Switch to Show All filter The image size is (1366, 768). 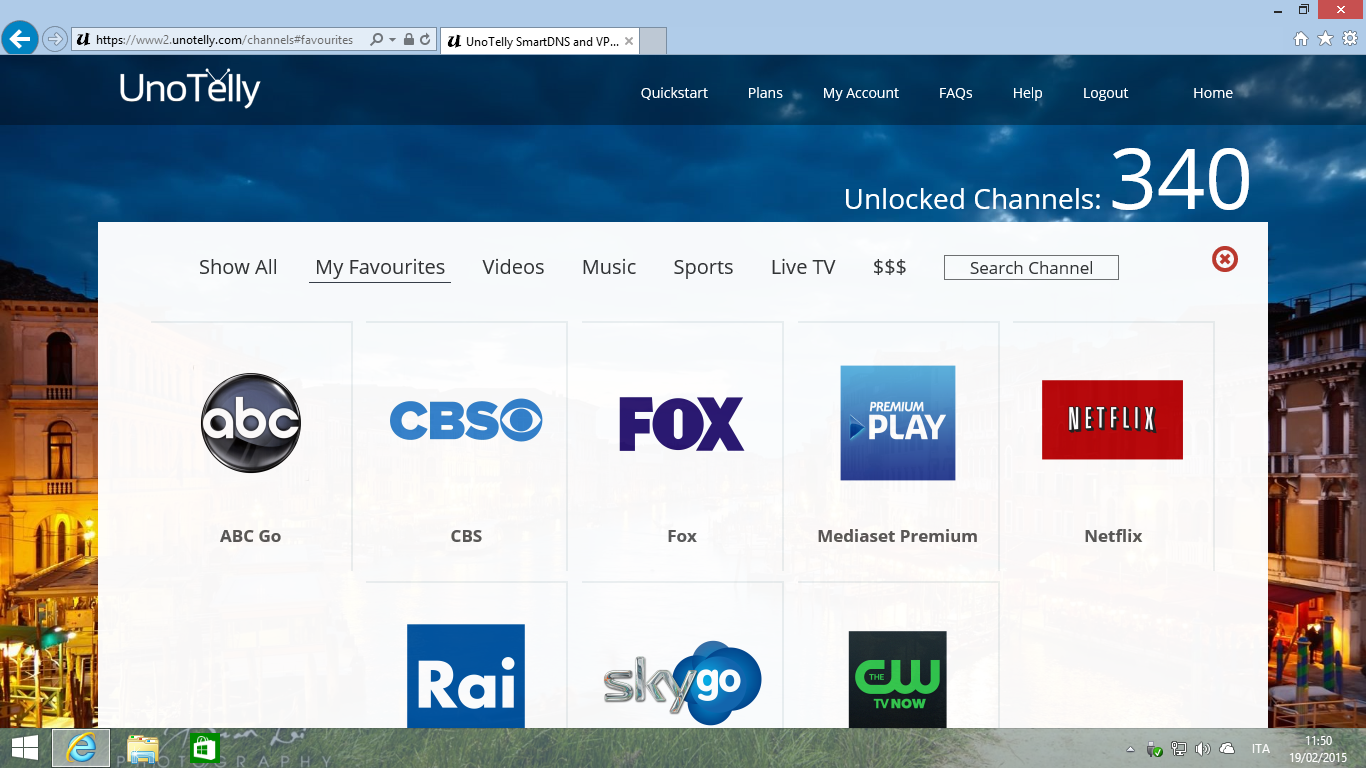pos(238,267)
